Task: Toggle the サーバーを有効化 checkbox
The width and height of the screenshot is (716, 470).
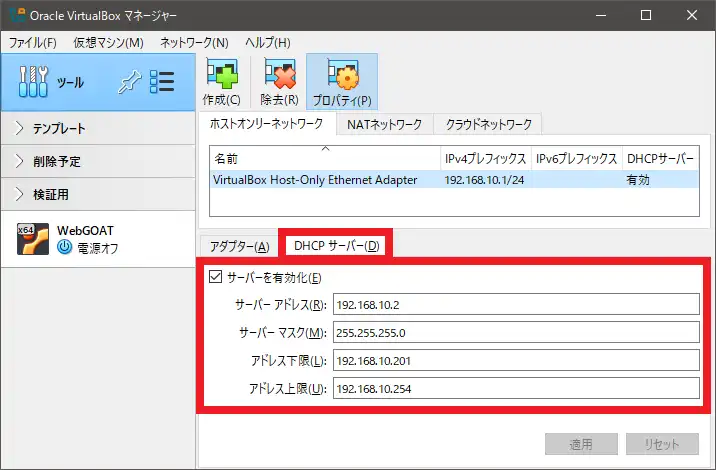Action: (x=216, y=277)
